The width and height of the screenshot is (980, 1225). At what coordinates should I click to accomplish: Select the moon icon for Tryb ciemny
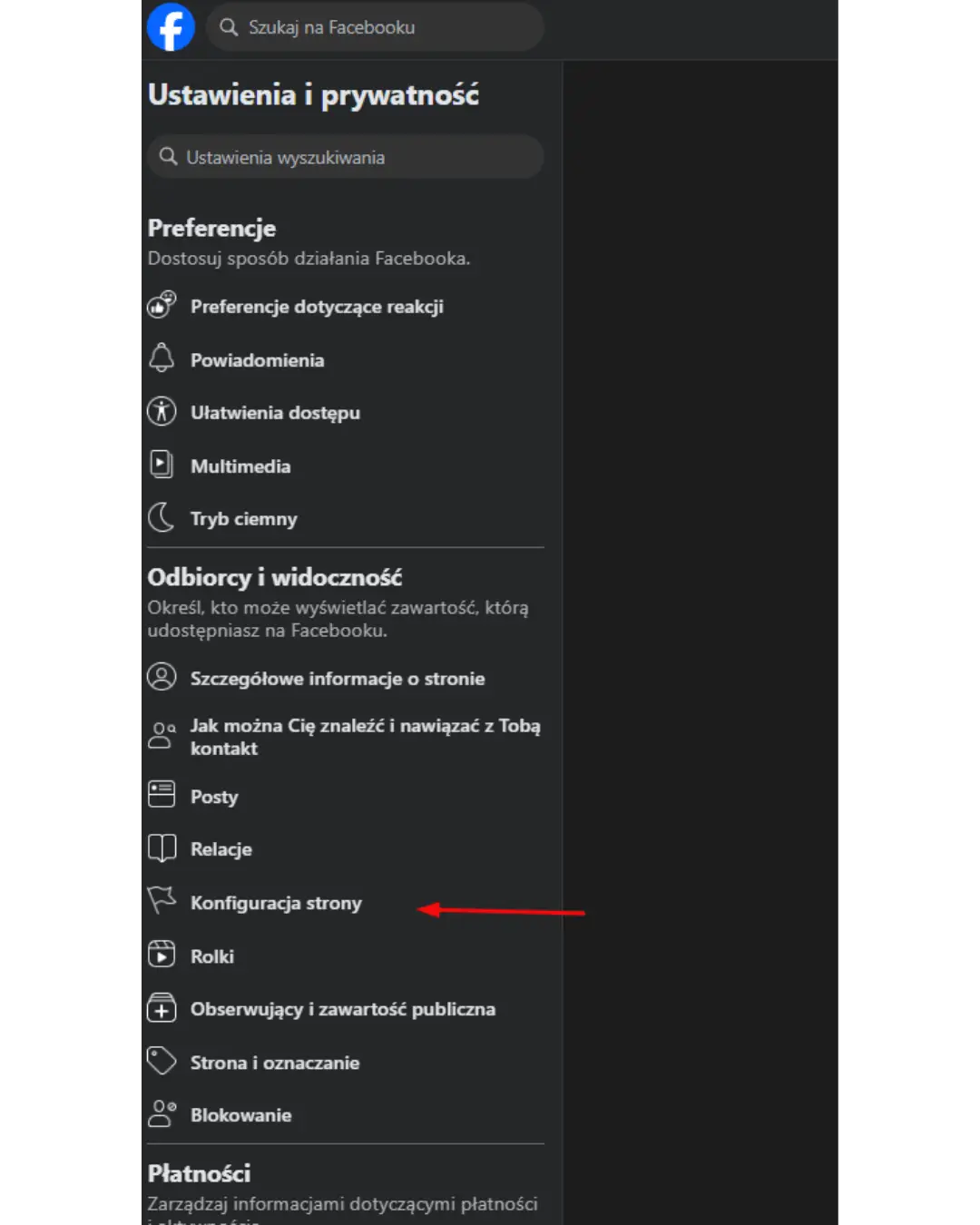tap(162, 517)
